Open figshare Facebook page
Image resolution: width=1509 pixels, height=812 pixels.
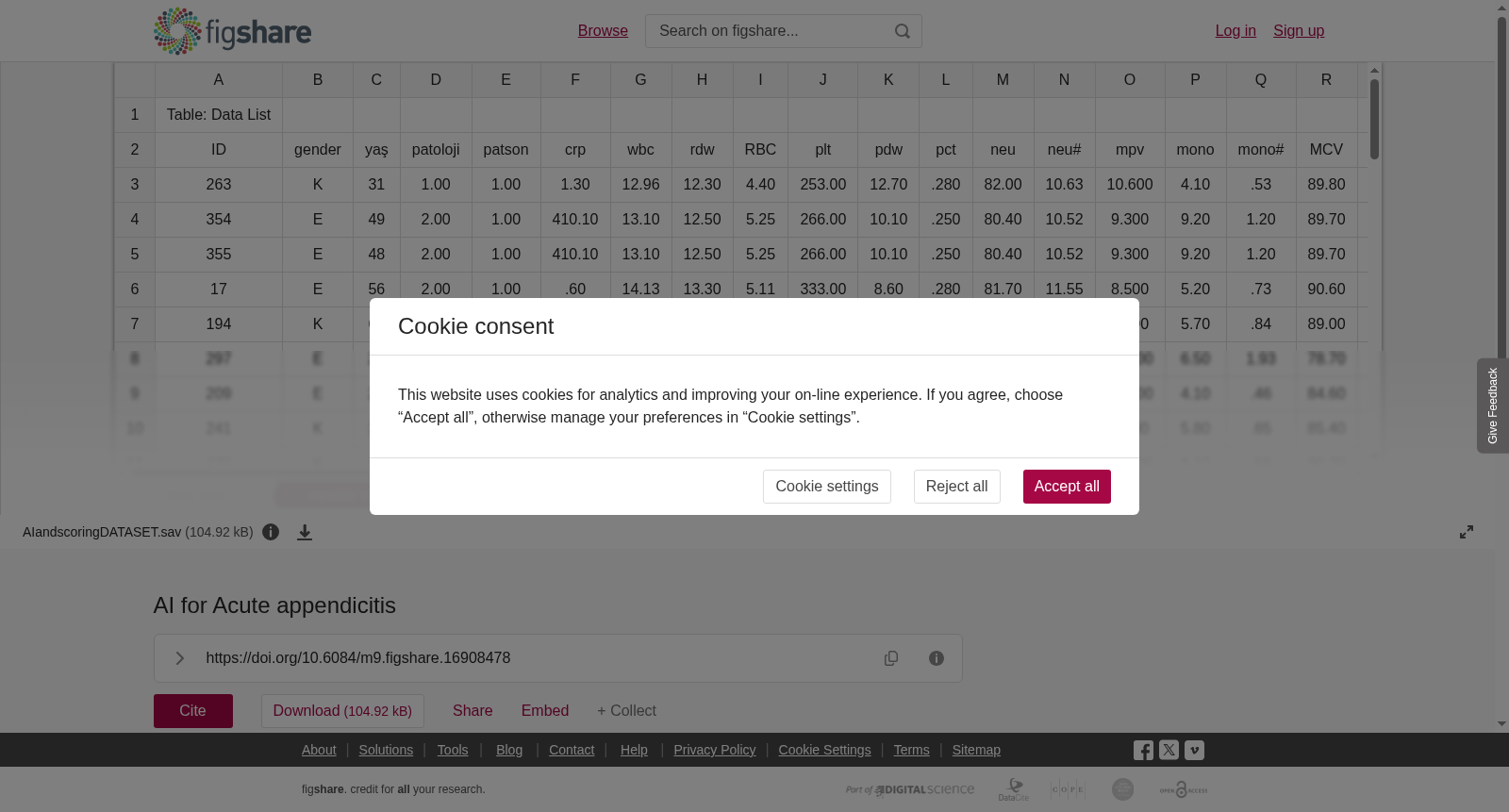[1143, 751]
